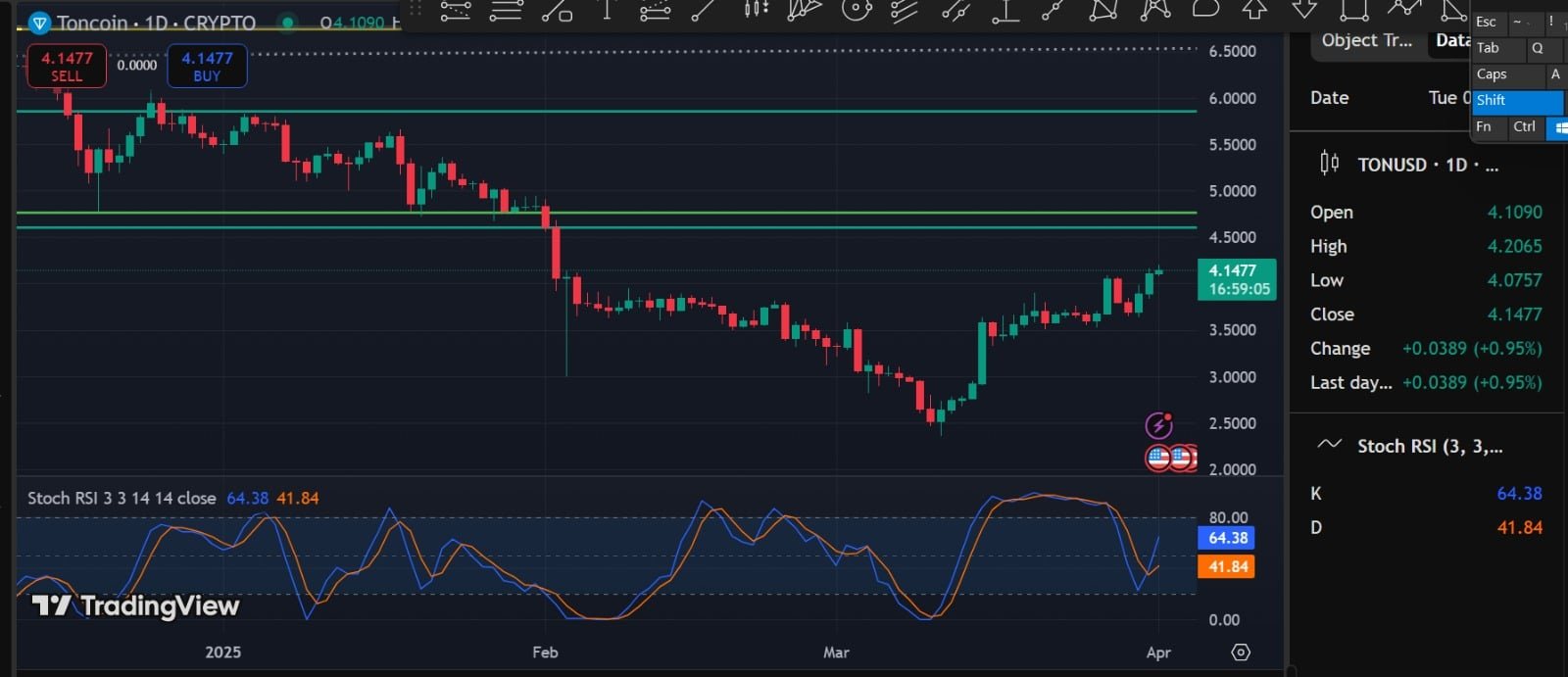Pick the up arrow drawing tool
The image size is (1568, 677).
1254,10
